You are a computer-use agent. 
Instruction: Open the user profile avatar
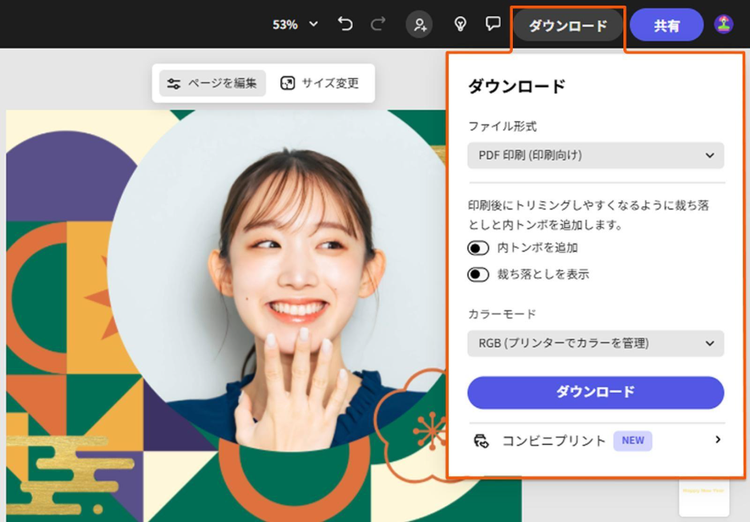tap(724, 24)
